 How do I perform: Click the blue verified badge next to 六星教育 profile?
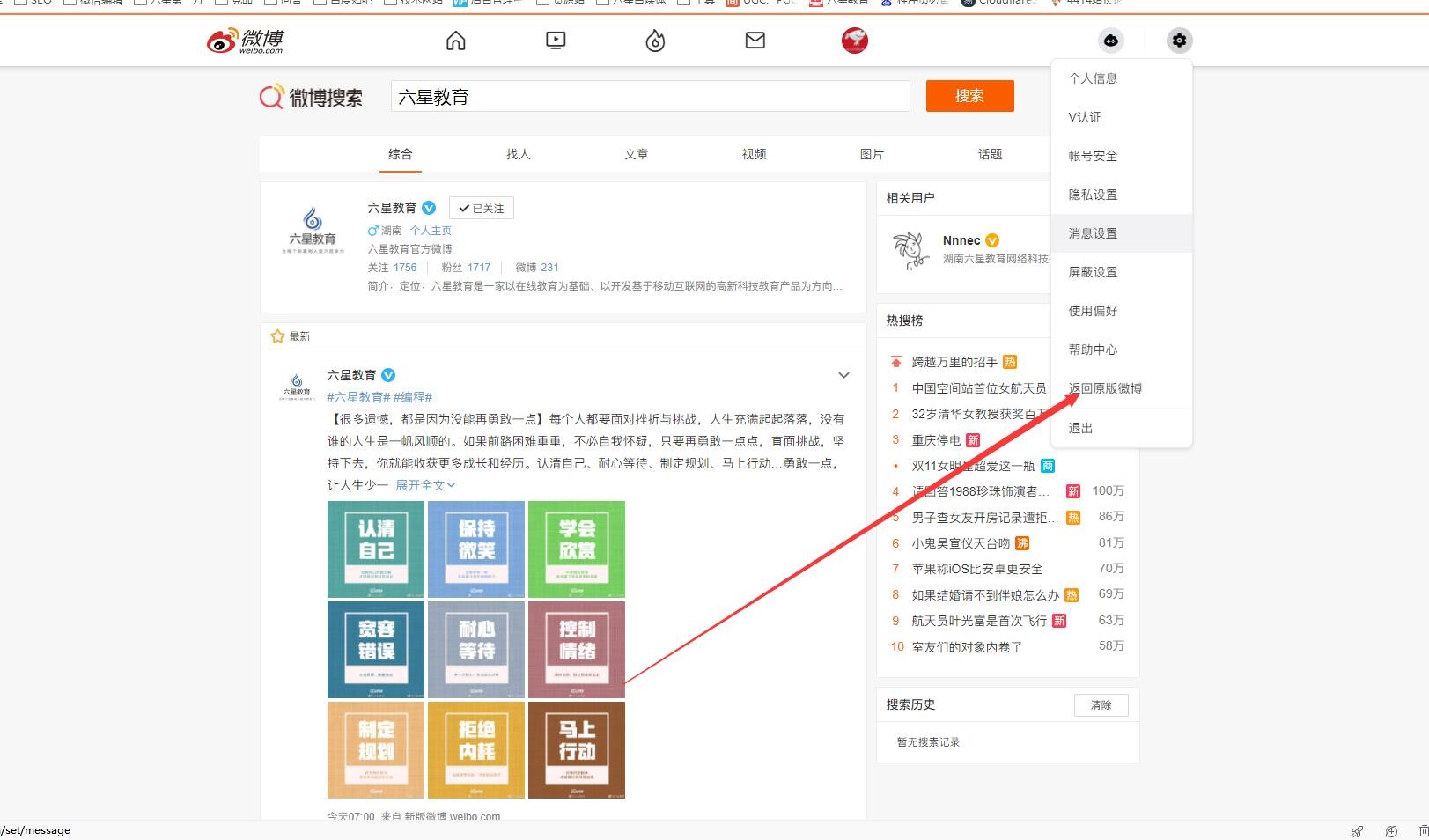[429, 208]
